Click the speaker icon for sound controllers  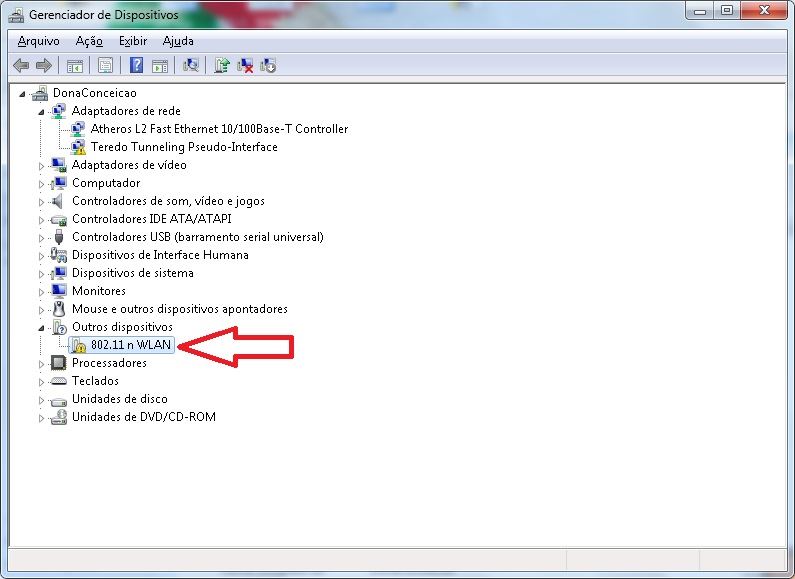tap(58, 201)
